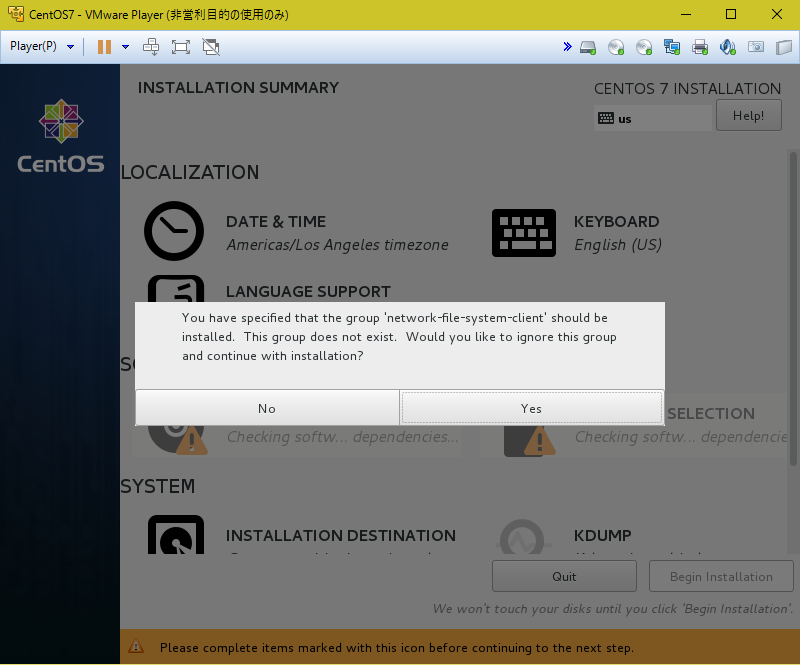Expand the Player menu dropdown arrow

click(x=70, y=47)
